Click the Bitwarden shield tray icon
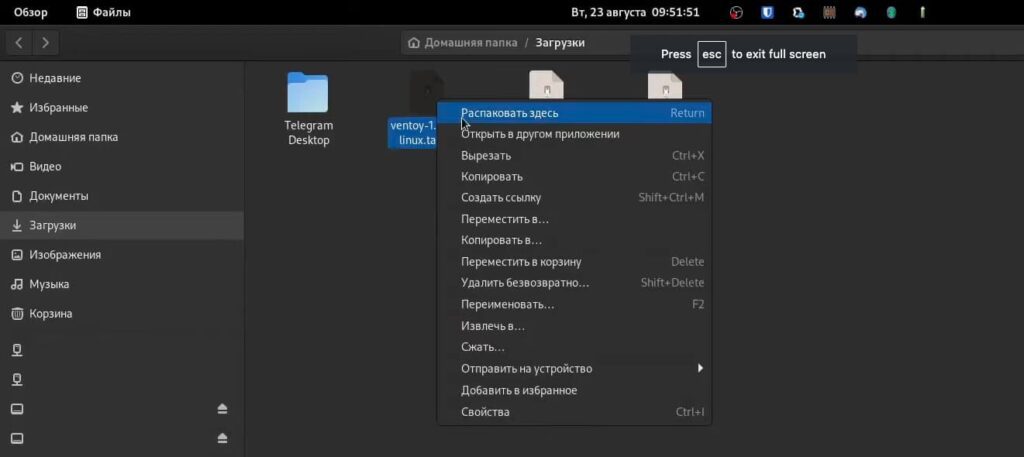This screenshot has width=1024, height=457. 767,13
